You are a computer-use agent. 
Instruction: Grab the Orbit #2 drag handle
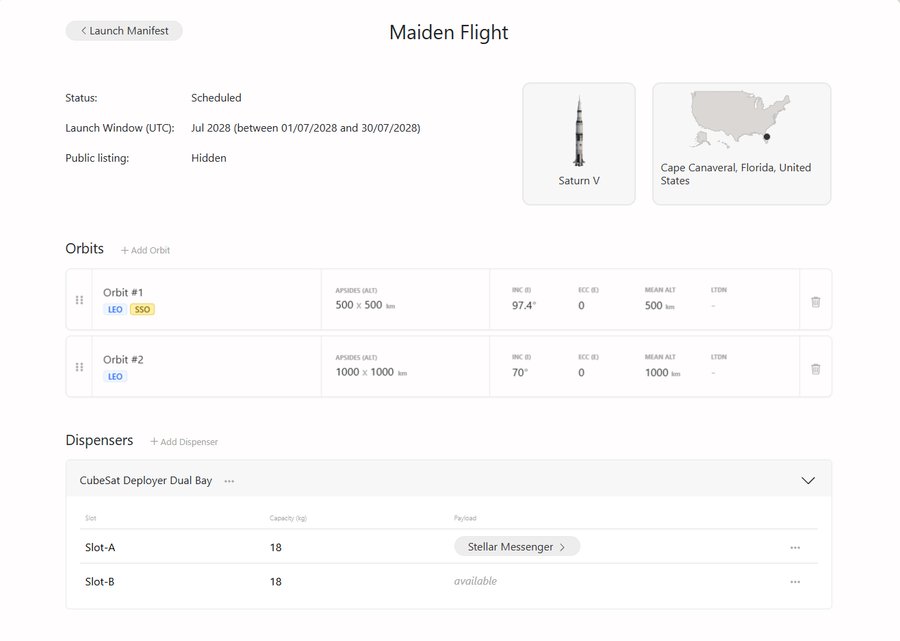click(x=79, y=367)
